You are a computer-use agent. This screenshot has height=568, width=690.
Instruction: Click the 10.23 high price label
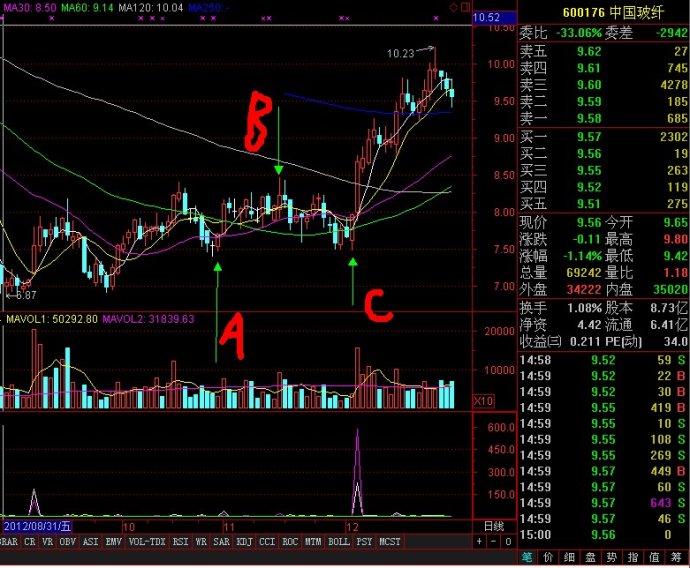point(400,54)
